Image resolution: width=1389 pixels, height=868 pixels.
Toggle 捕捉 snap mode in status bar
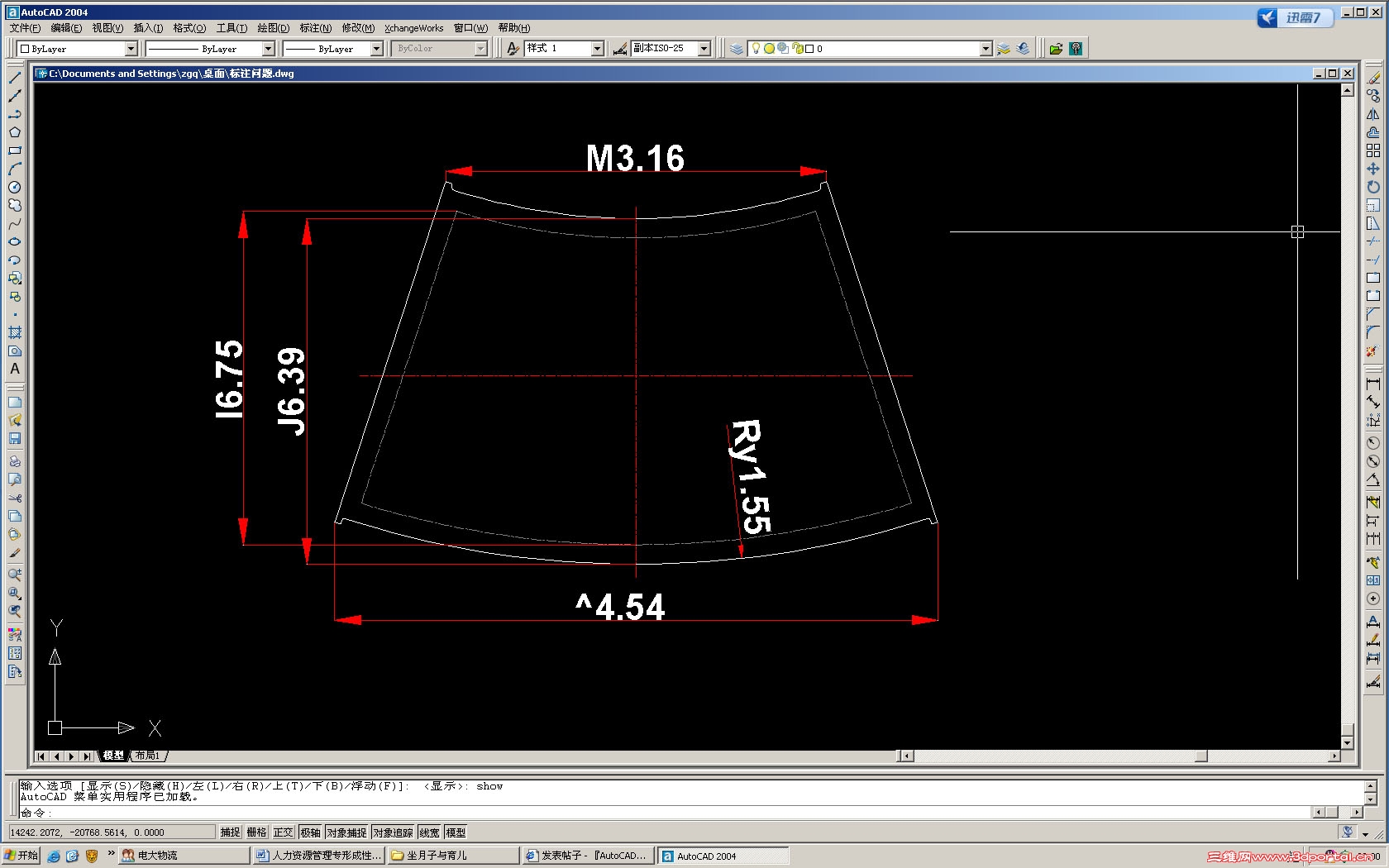coord(230,832)
